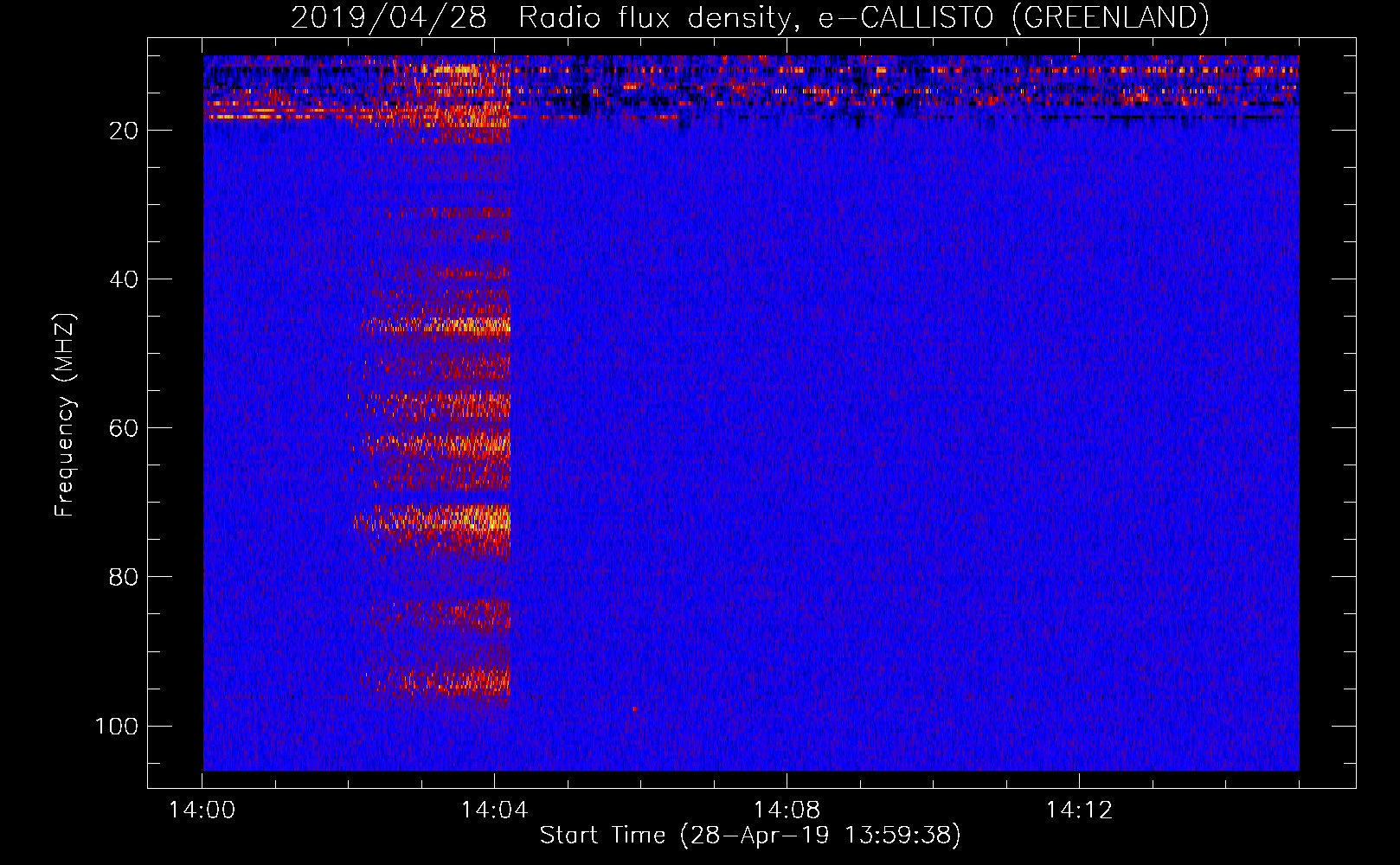Image resolution: width=1400 pixels, height=865 pixels.
Task: Click the '14:08' time tick label
Action: [787, 811]
